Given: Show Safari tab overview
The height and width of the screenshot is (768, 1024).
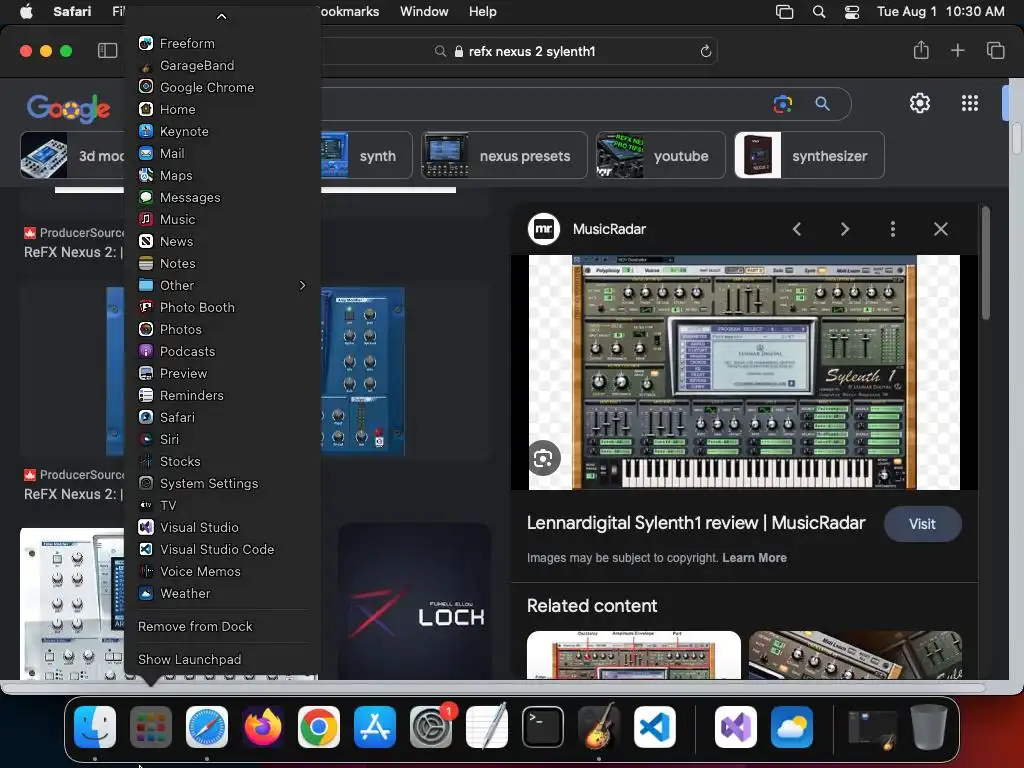Looking at the screenshot, I should pyautogui.click(x=995, y=50).
